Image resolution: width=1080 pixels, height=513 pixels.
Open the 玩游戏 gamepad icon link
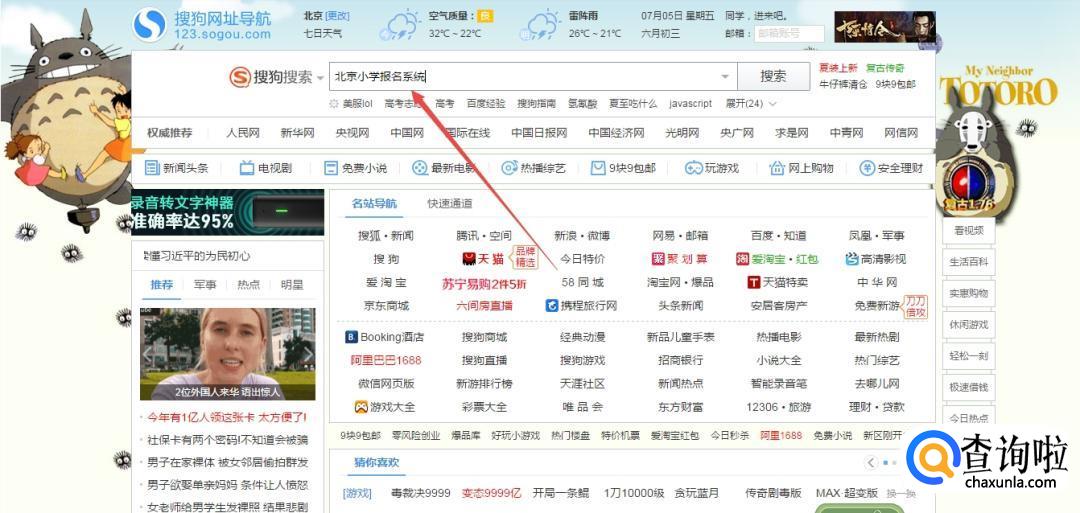coord(693,168)
